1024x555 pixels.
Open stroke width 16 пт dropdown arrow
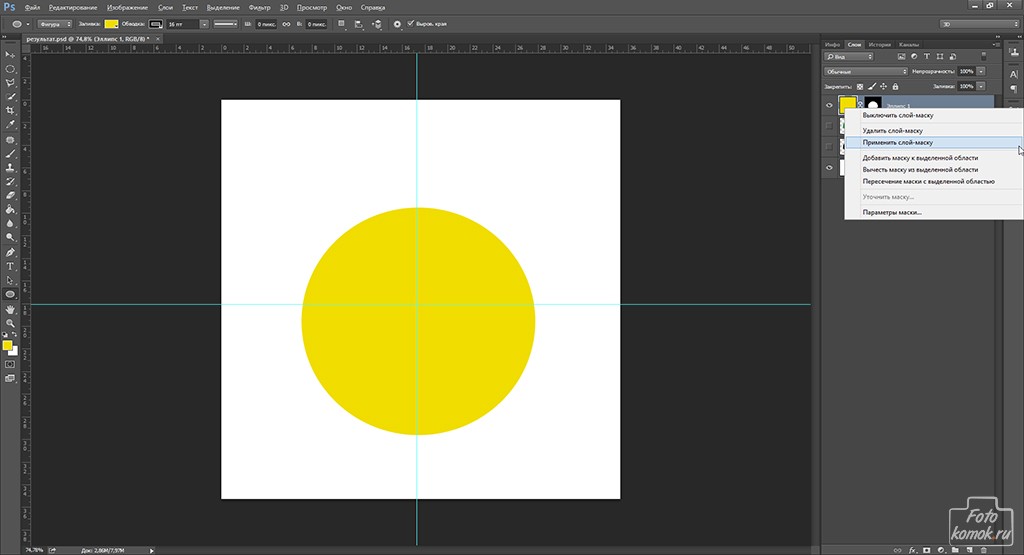[x=204, y=24]
